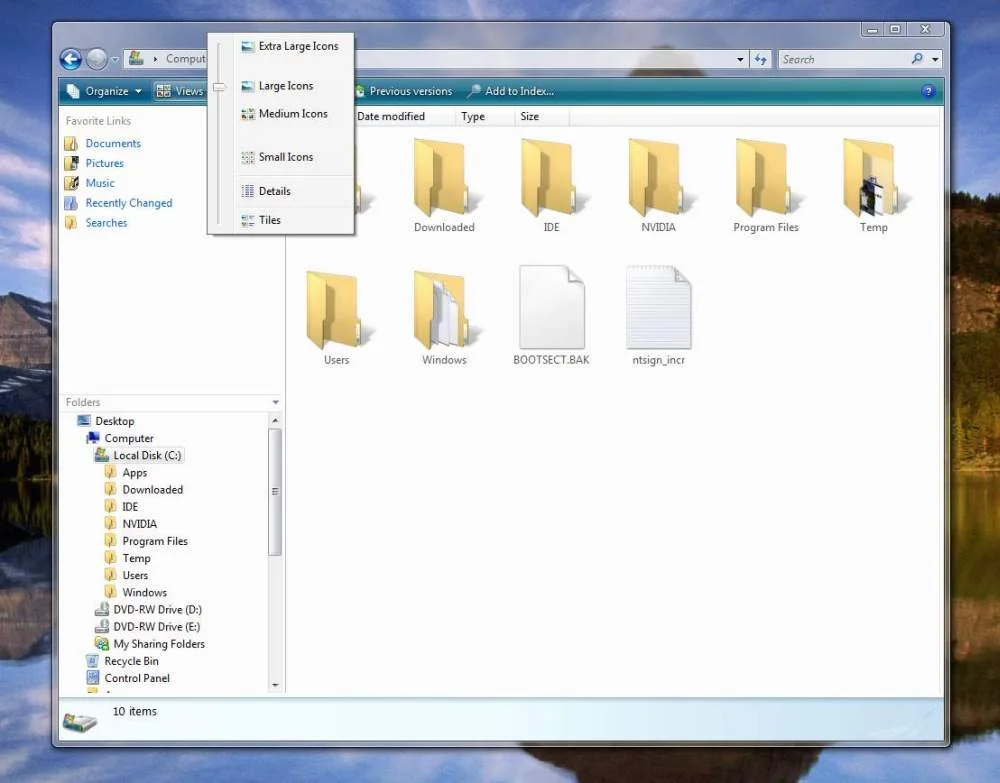The height and width of the screenshot is (783, 1000).
Task: Click the blue Help question mark icon
Action: point(928,91)
